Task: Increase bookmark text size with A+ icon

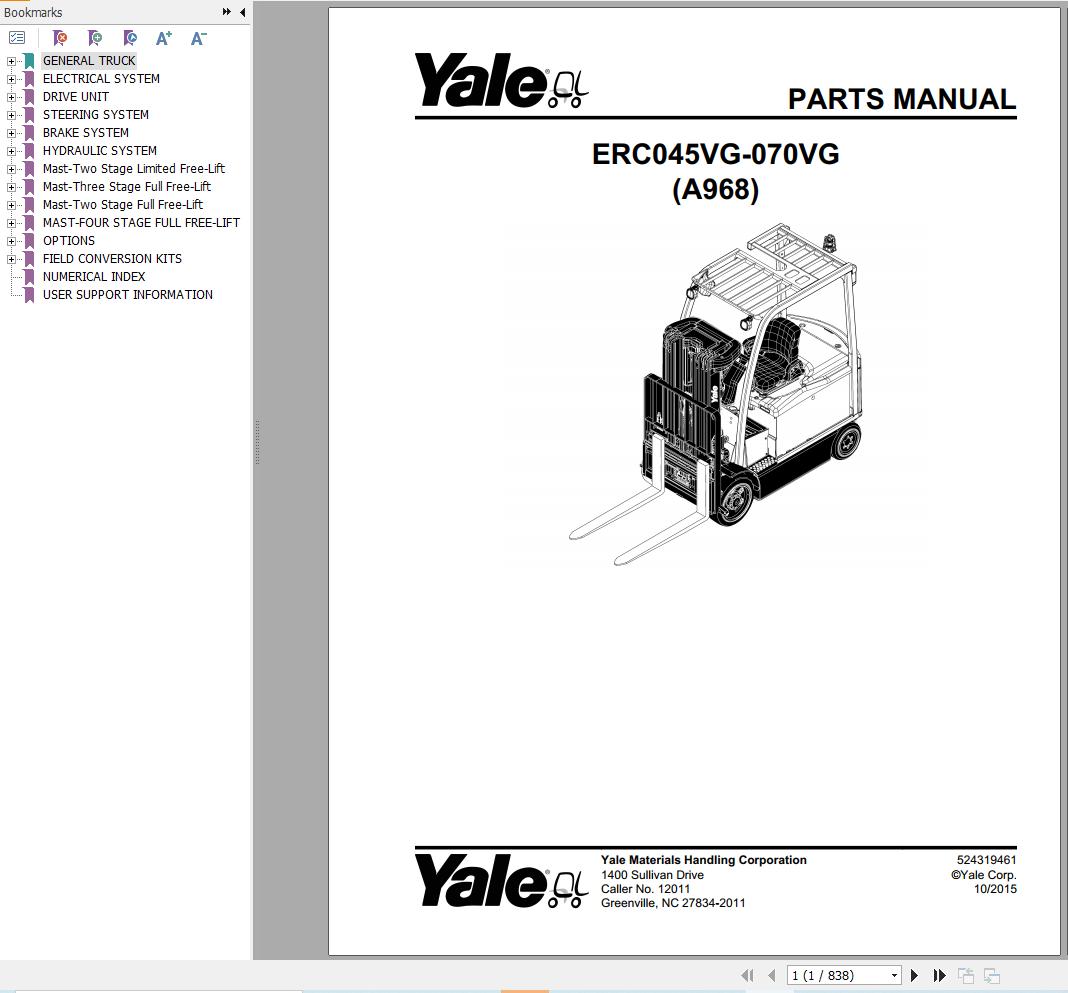Action: click(x=163, y=37)
